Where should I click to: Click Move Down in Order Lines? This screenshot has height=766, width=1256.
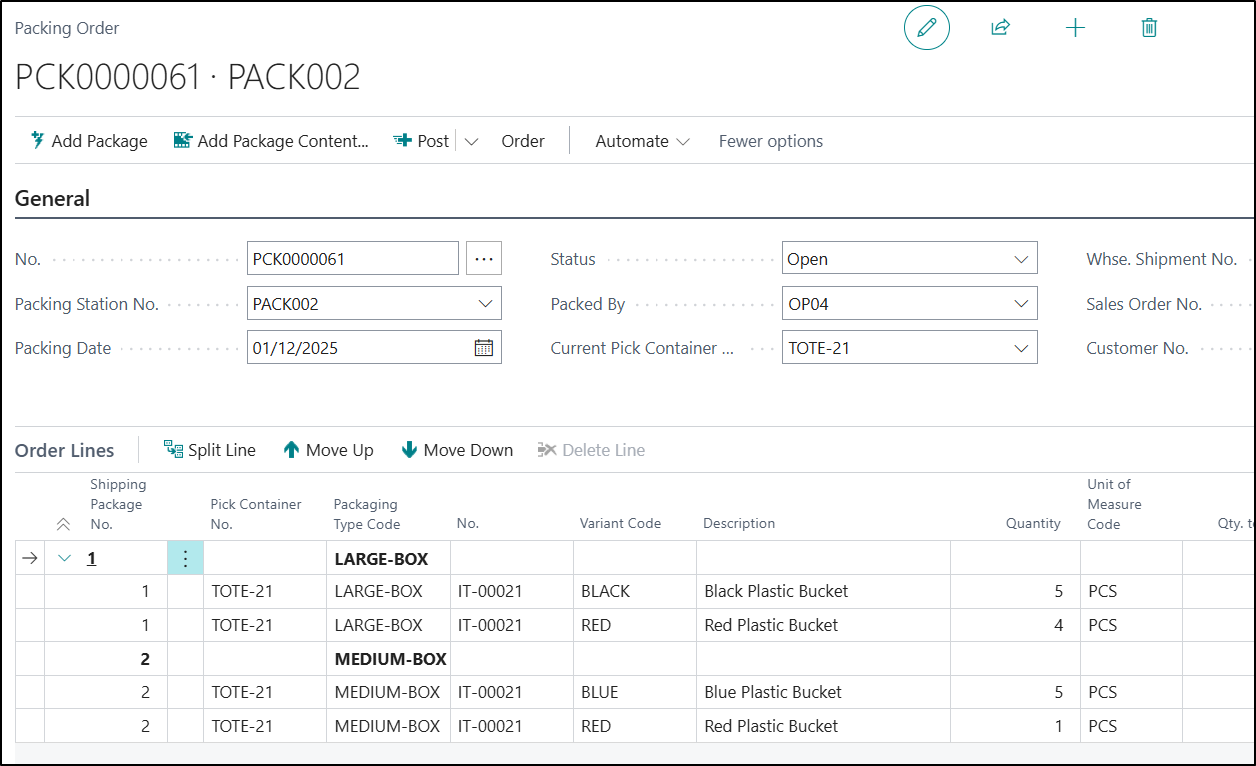tap(457, 450)
